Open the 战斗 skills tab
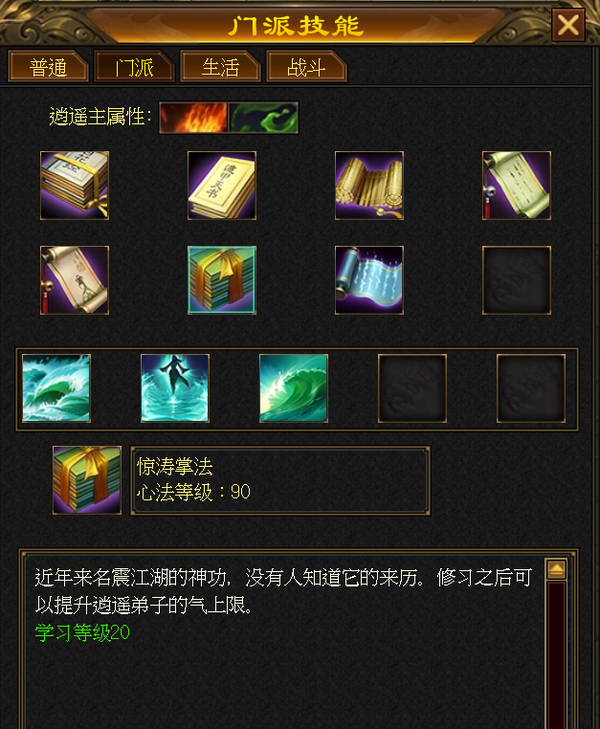The width and height of the screenshot is (600, 729). [x=306, y=67]
